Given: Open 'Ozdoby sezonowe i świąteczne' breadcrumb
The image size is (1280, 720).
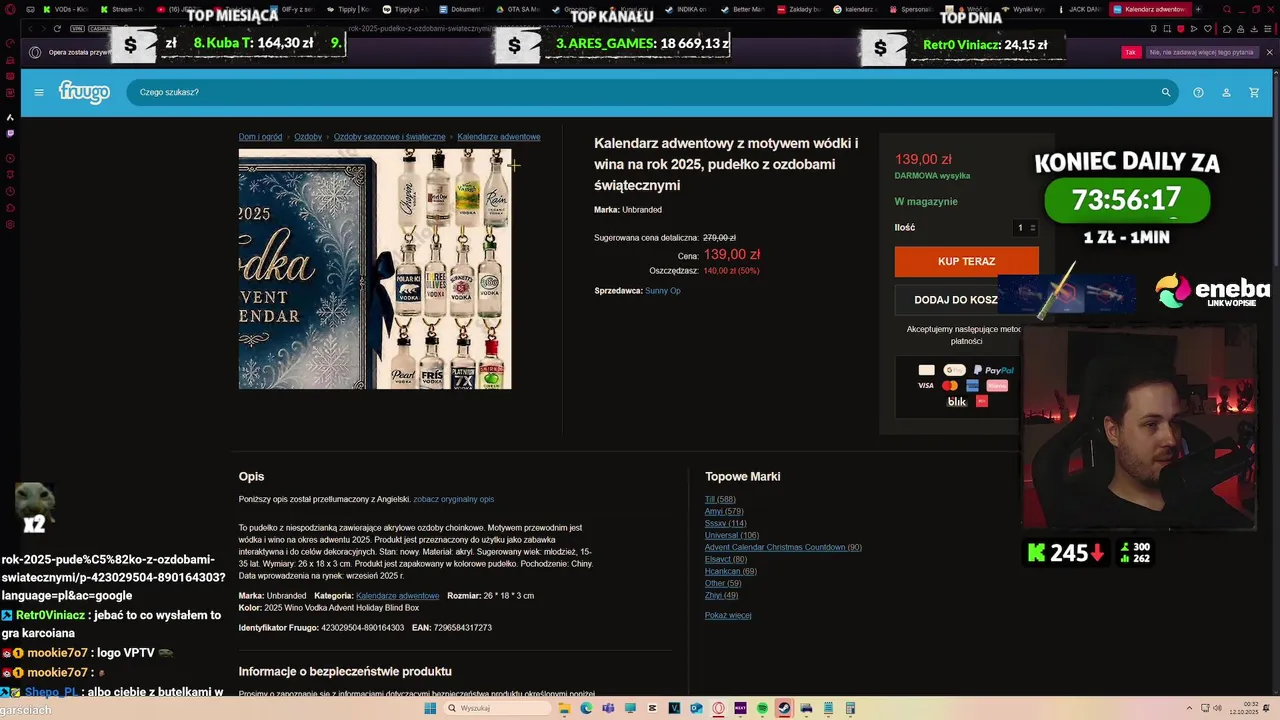Looking at the screenshot, I should [x=389, y=137].
